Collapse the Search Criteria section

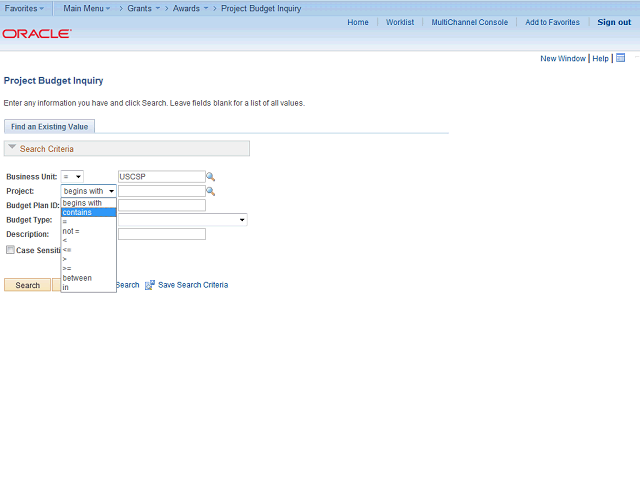tap(12, 147)
